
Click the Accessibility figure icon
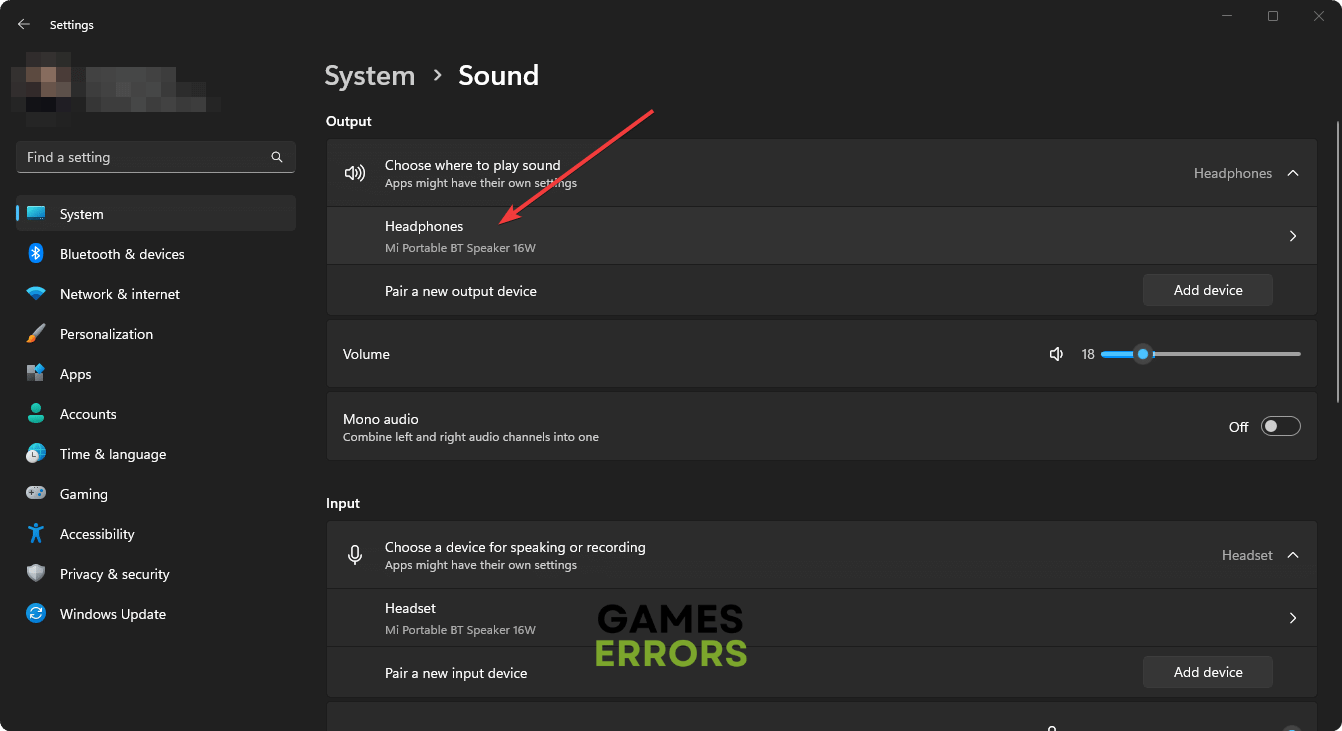click(36, 534)
